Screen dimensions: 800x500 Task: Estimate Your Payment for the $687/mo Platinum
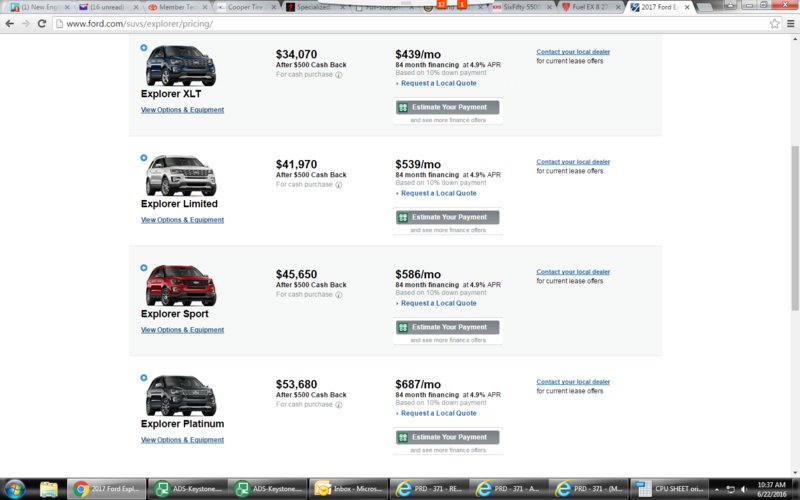(447, 437)
